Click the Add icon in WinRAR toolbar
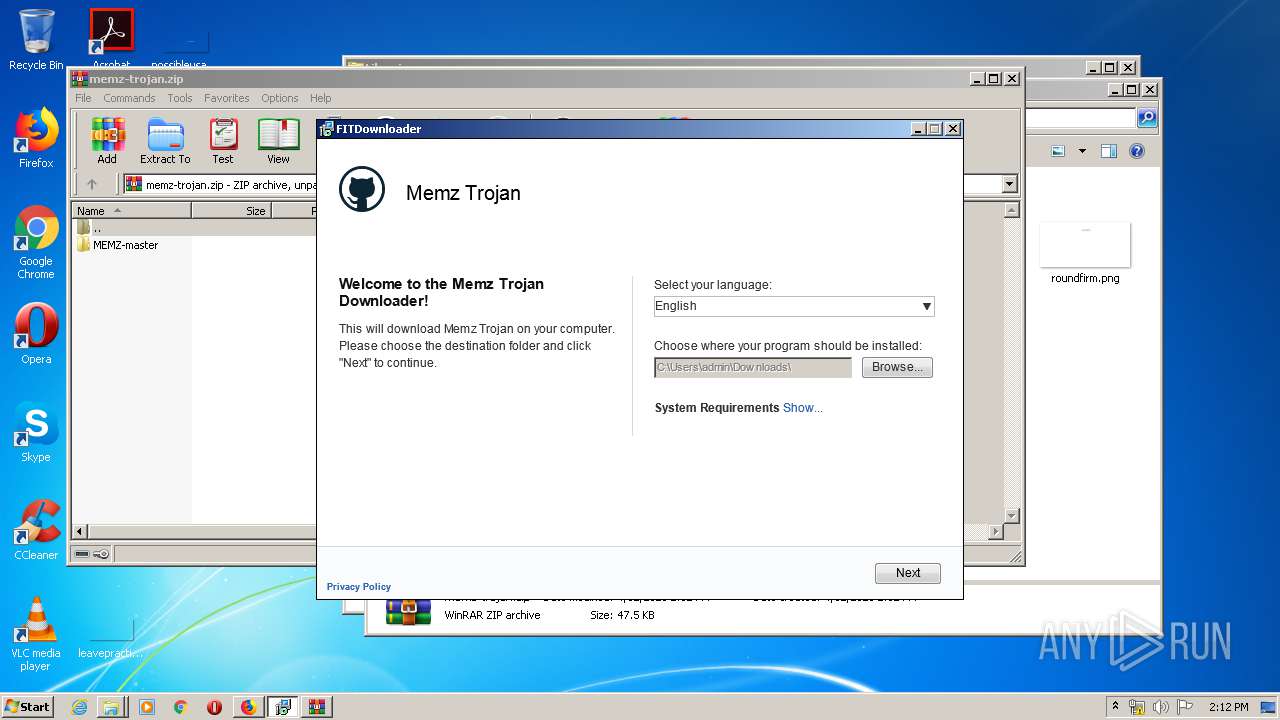The height and width of the screenshot is (720, 1280). pyautogui.click(x=107, y=141)
